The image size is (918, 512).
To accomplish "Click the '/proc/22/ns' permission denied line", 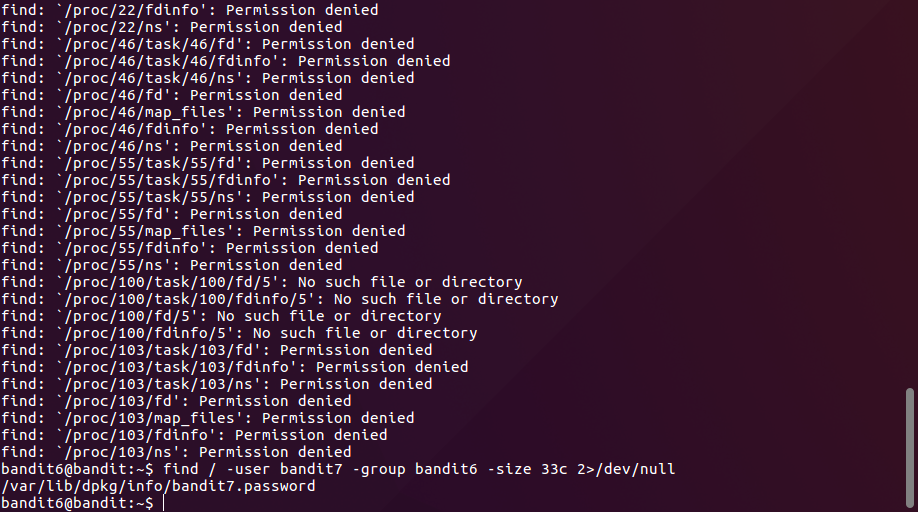I will tap(172, 27).
